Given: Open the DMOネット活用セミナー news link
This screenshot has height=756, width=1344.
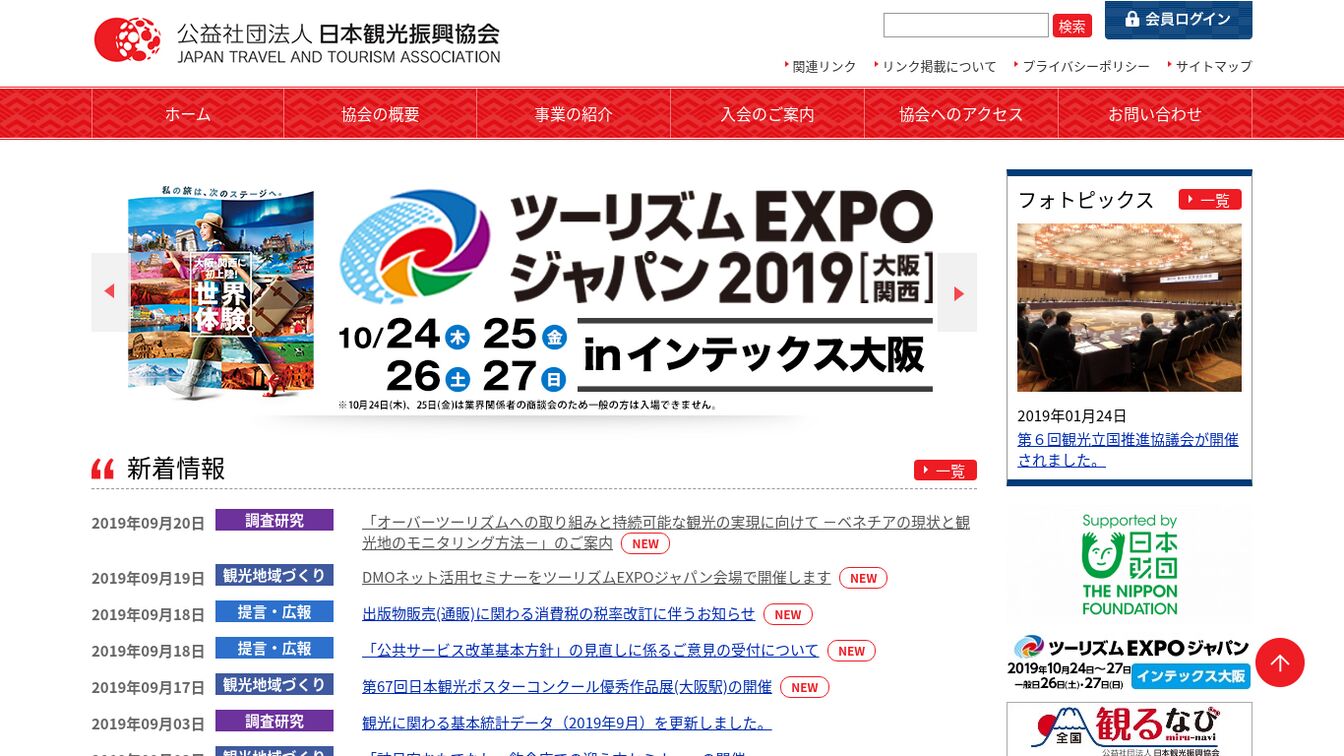Looking at the screenshot, I should coord(596,577).
